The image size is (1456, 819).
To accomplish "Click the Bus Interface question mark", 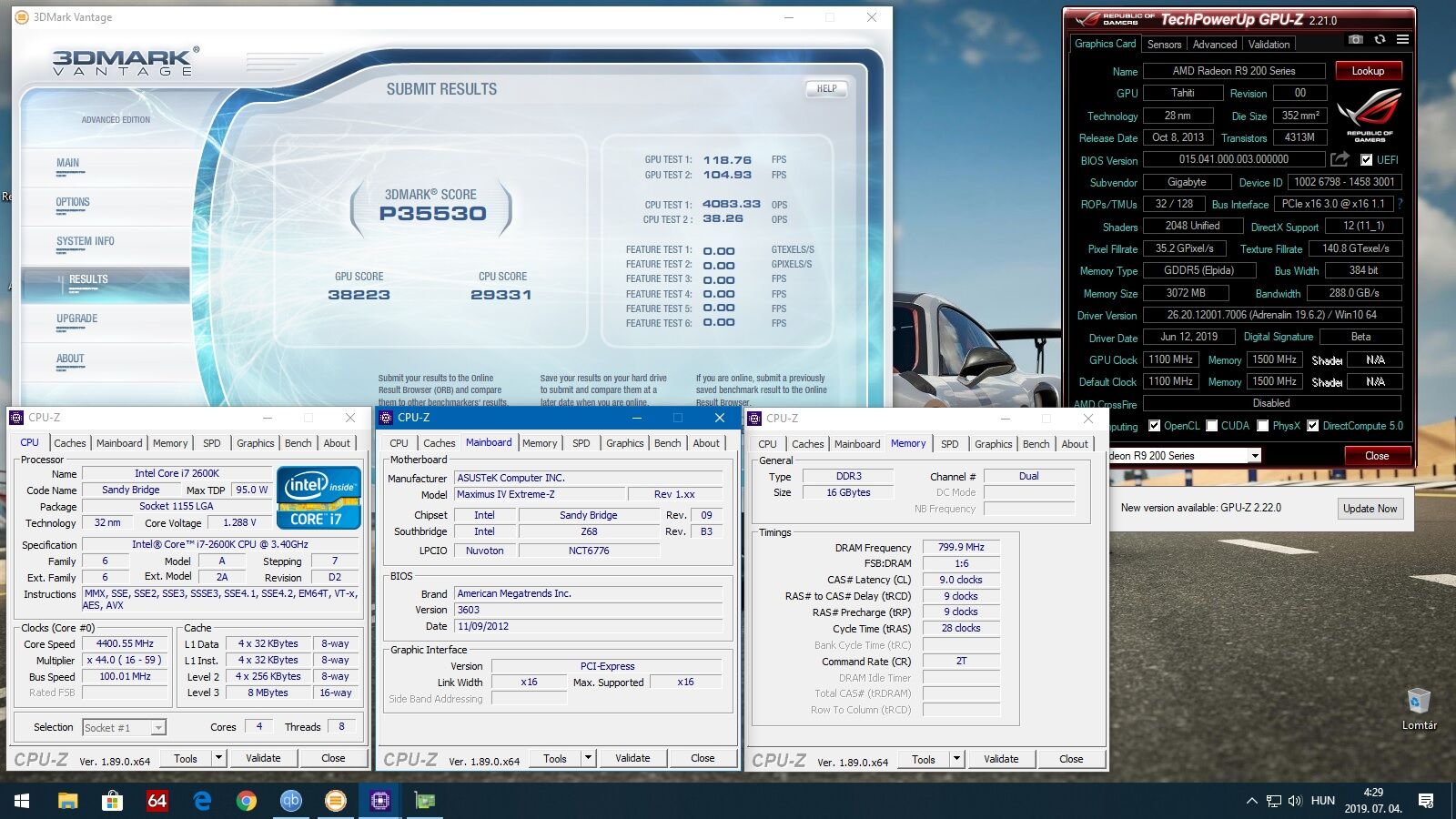I will click(1400, 204).
